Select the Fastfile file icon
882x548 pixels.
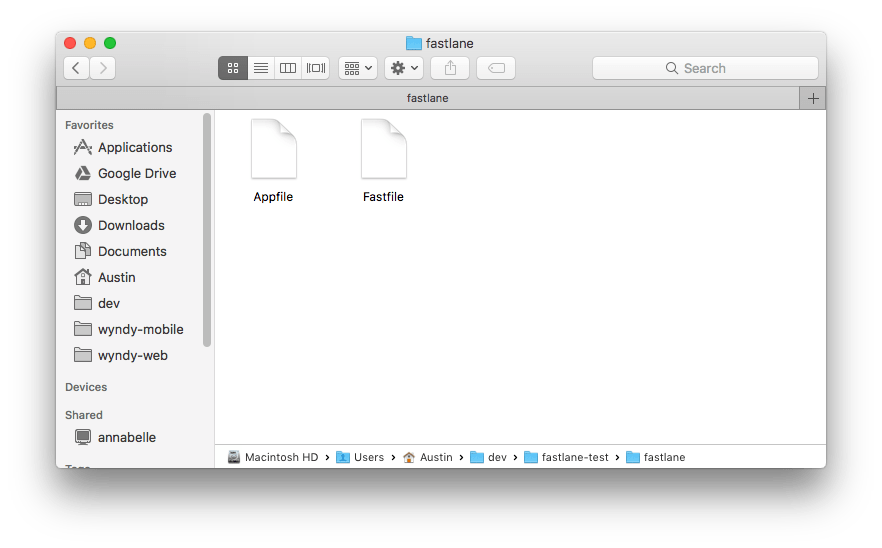(x=383, y=150)
